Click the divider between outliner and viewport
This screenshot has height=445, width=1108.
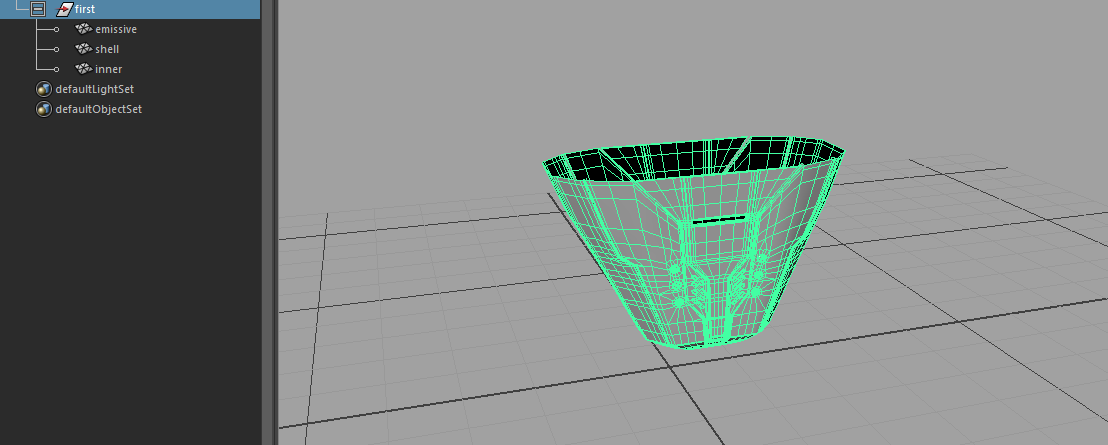coord(268,222)
